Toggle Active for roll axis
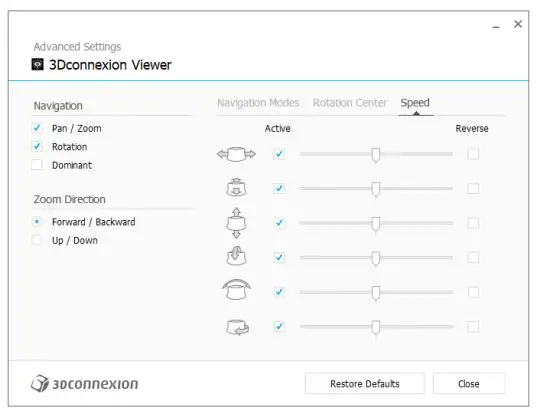 (279, 292)
